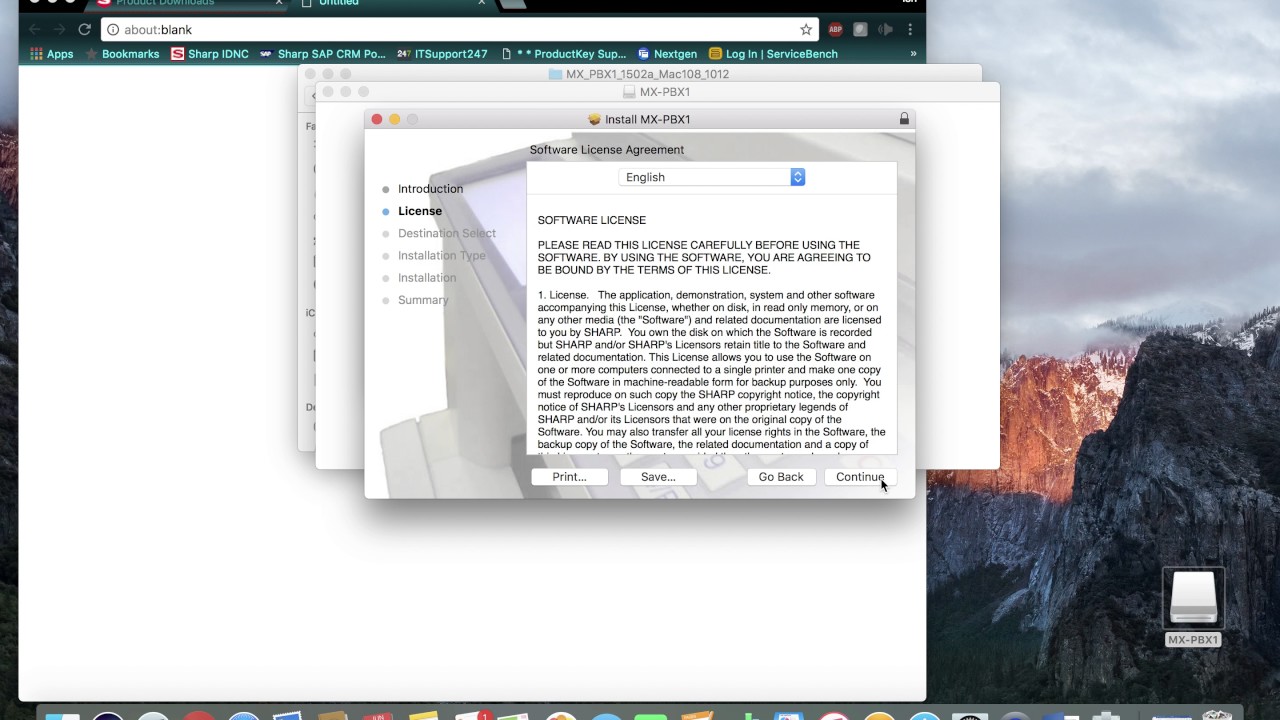Image resolution: width=1280 pixels, height=720 pixels.
Task: Click the about:blank address bar
Action: tap(460, 30)
